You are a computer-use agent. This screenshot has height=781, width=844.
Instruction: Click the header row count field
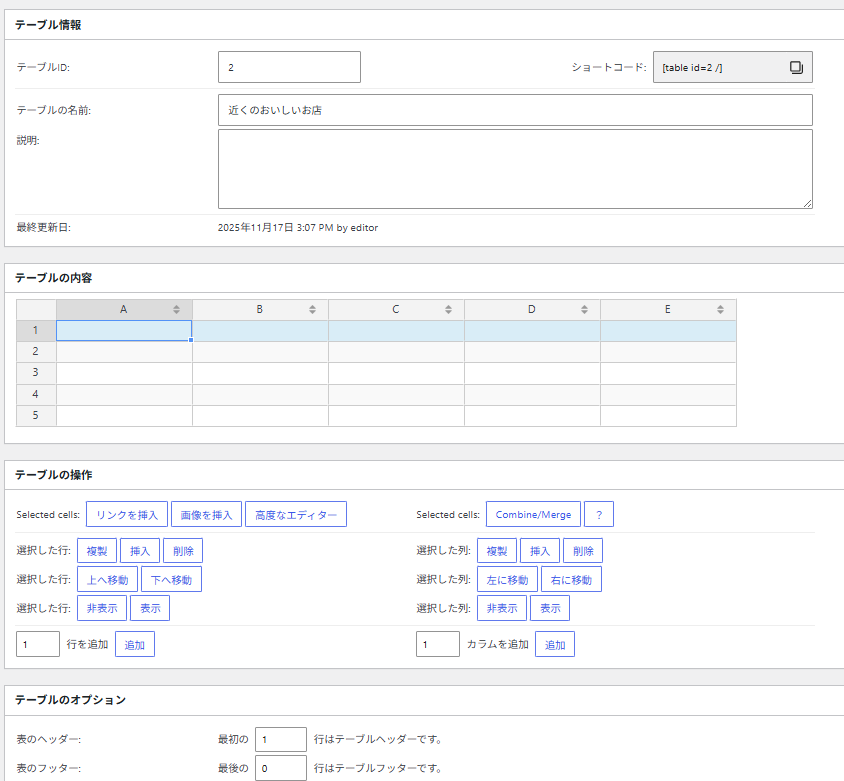280,739
